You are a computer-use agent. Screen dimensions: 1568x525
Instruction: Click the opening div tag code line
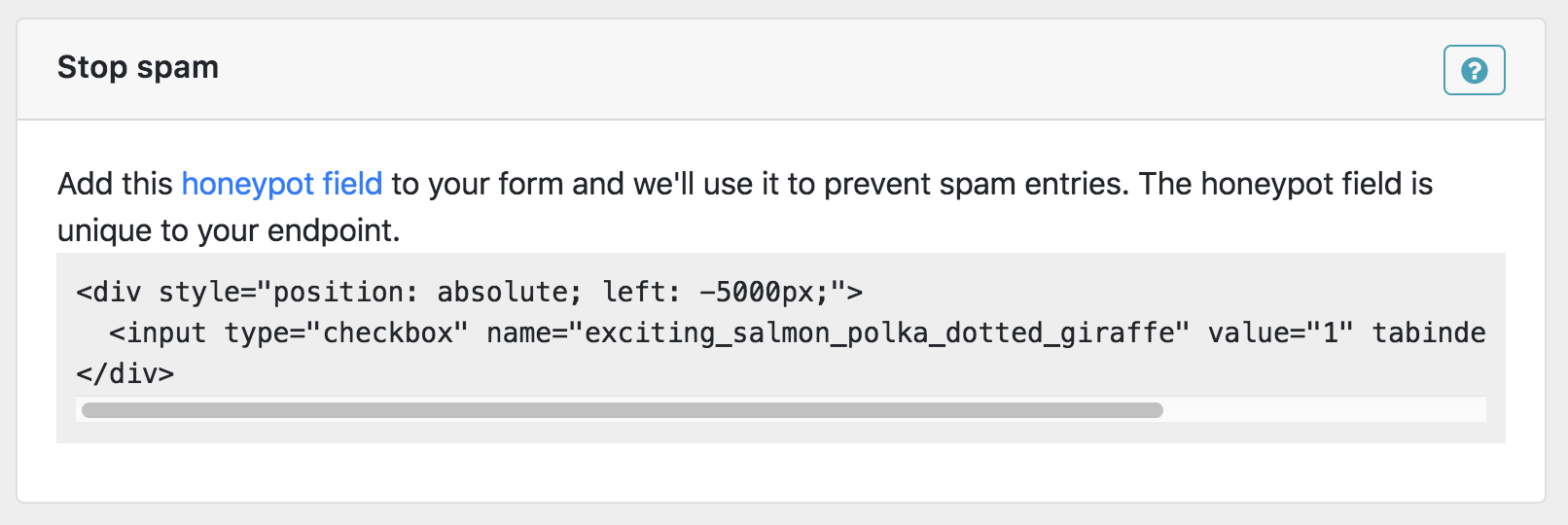click(x=469, y=292)
